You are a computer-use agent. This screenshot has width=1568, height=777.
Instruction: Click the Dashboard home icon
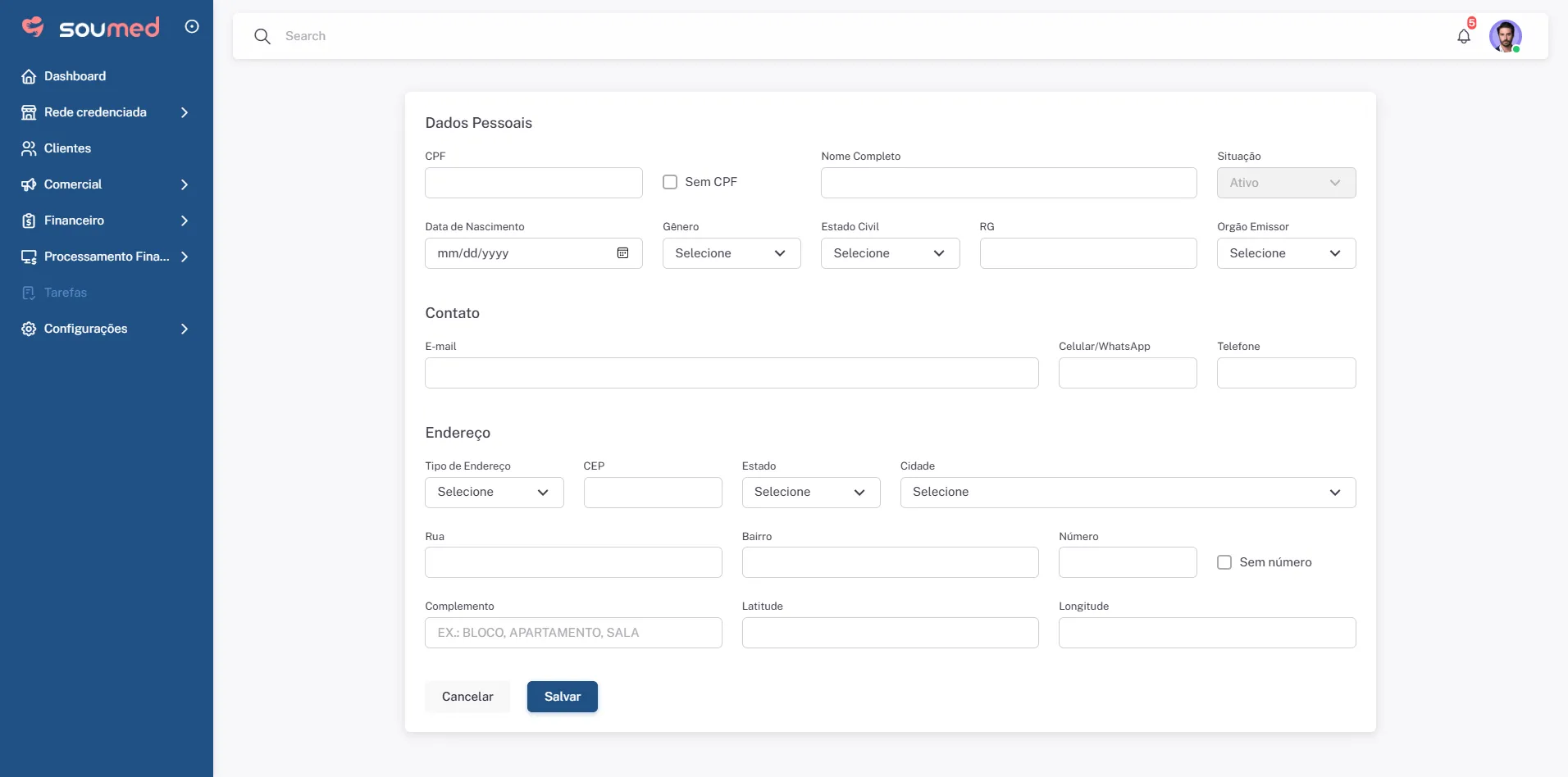[29, 76]
